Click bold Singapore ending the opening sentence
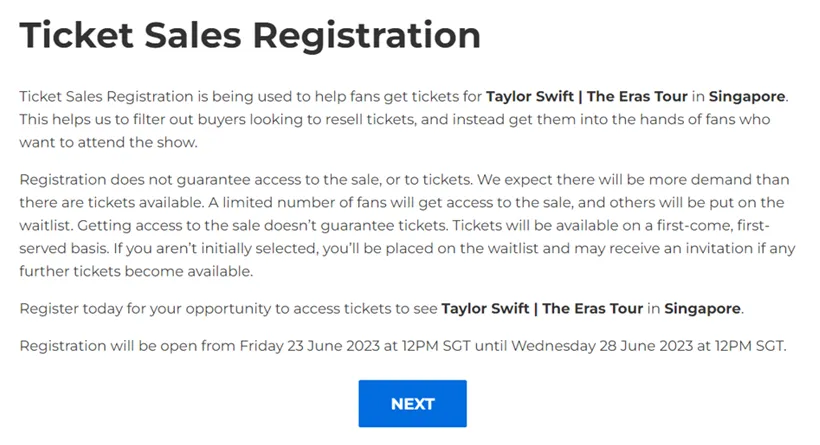Viewport: 820px width, 445px height. click(x=747, y=97)
